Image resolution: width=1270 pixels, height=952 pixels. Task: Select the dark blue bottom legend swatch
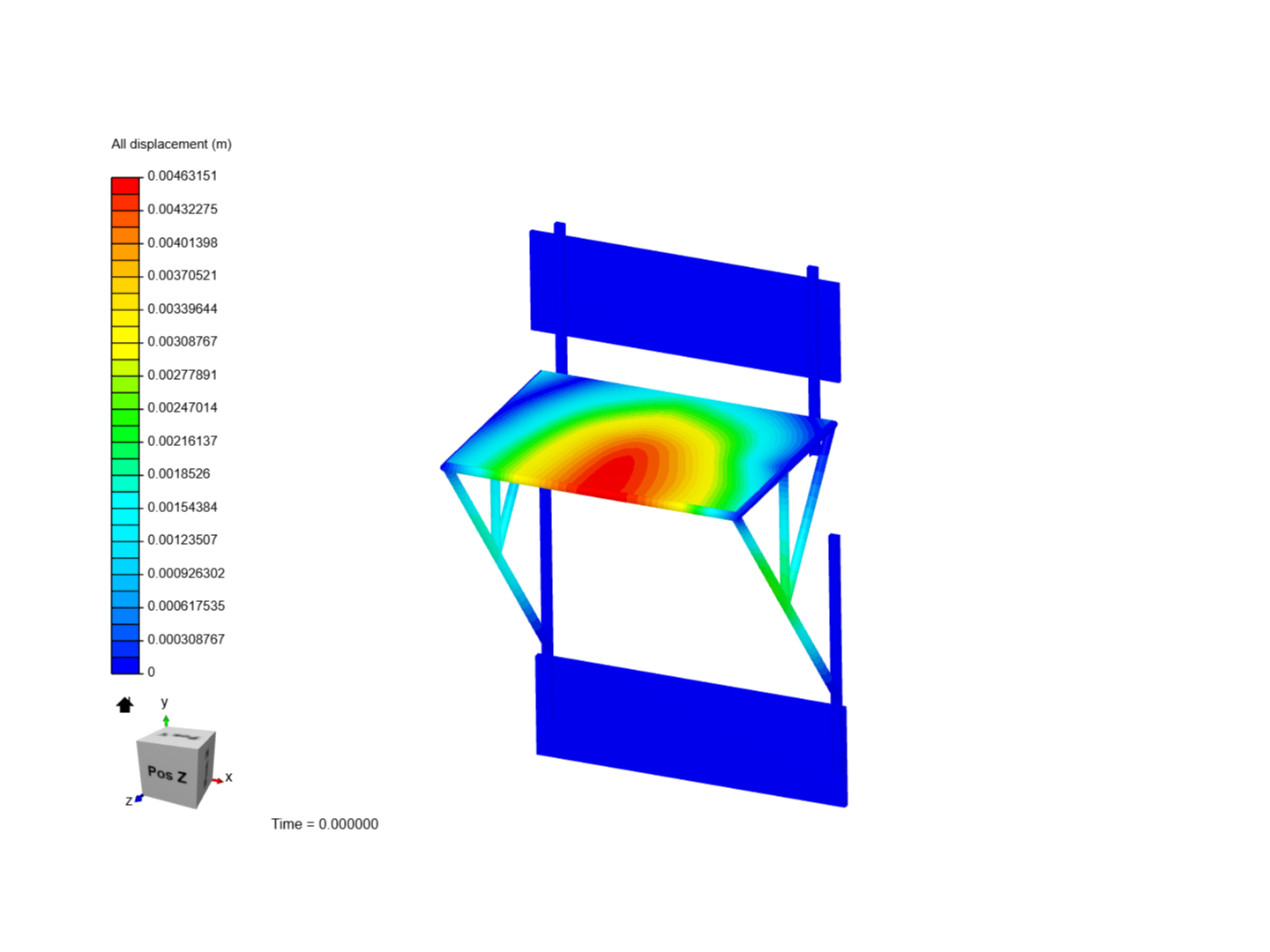coord(125,666)
